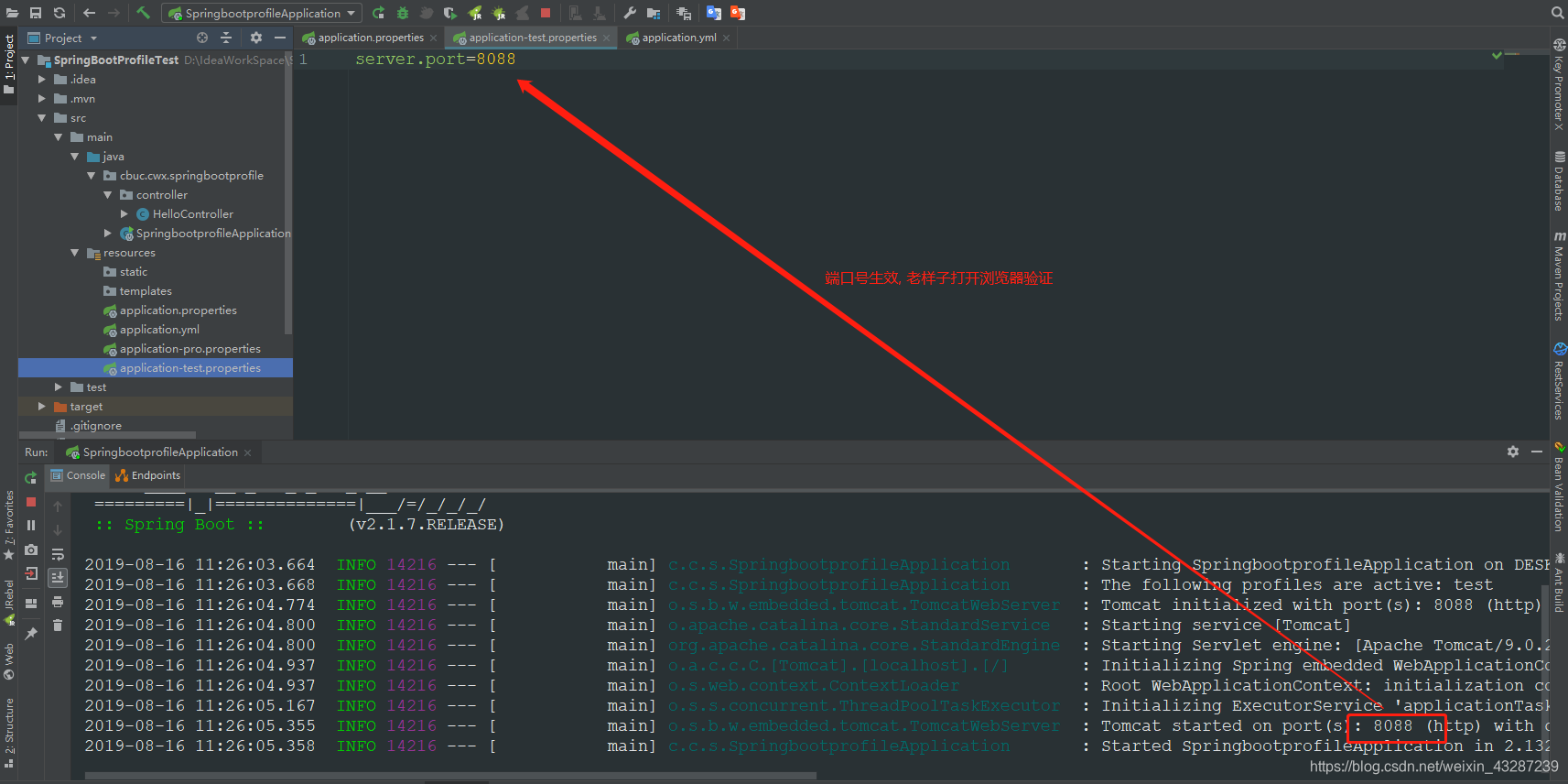
Task: Select the templates folder
Action: (x=145, y=291)
